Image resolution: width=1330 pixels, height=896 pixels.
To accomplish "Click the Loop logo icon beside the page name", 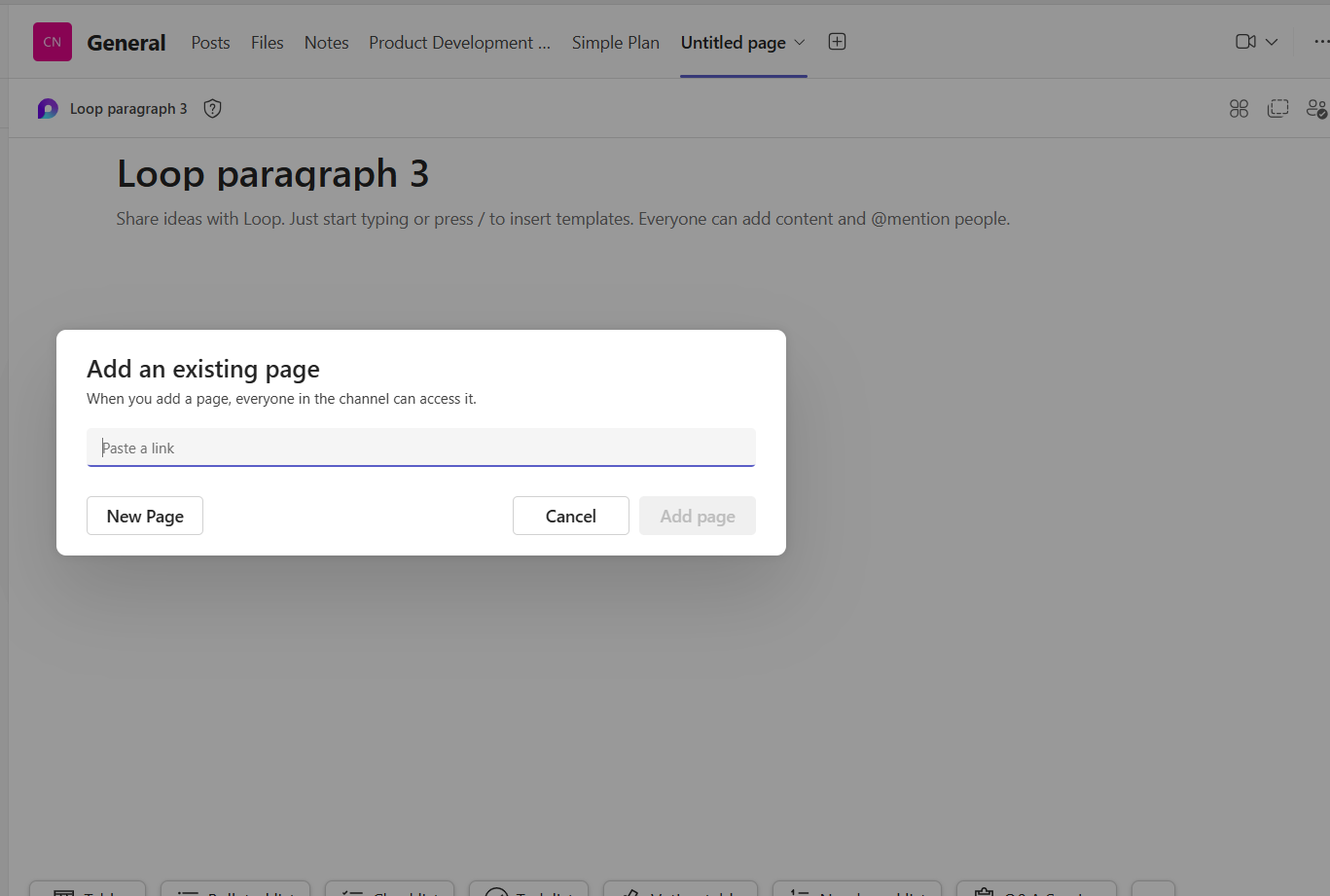I will tap(48, 109).
